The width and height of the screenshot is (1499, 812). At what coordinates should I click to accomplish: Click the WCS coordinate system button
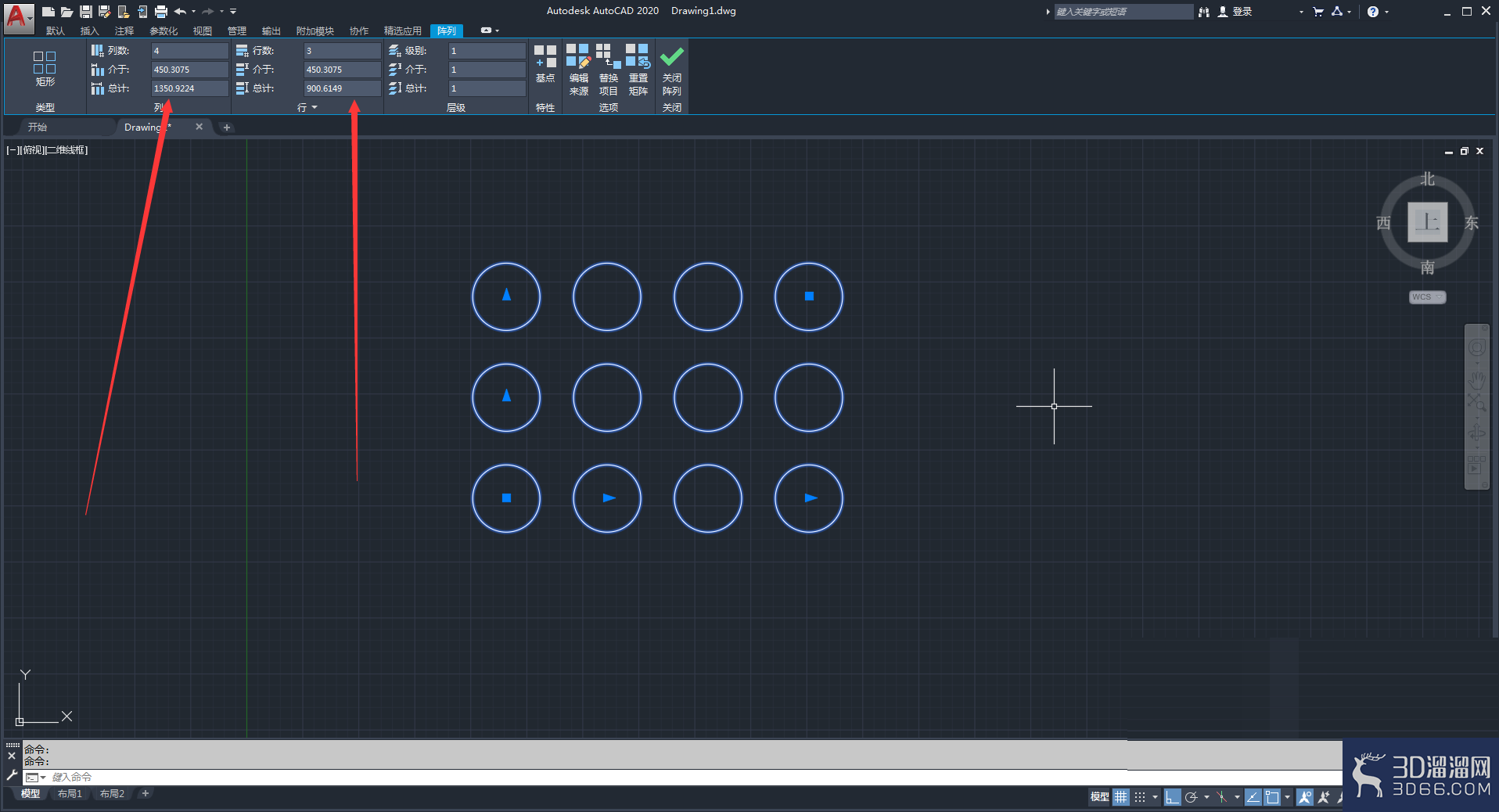click(x=1427, y=297)
